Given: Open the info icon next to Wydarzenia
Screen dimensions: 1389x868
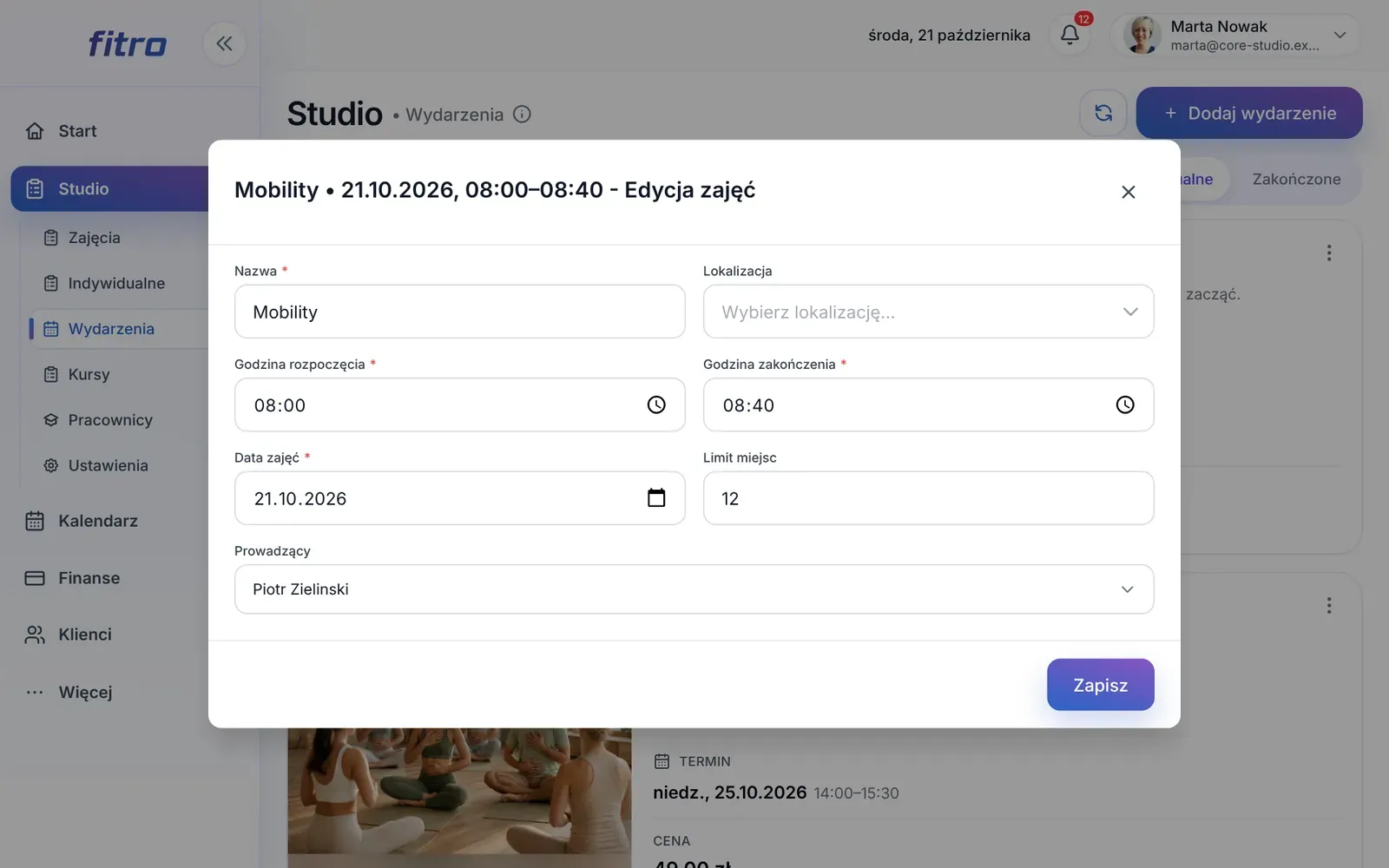Looking at the screenshot, I should pos(522,114).
